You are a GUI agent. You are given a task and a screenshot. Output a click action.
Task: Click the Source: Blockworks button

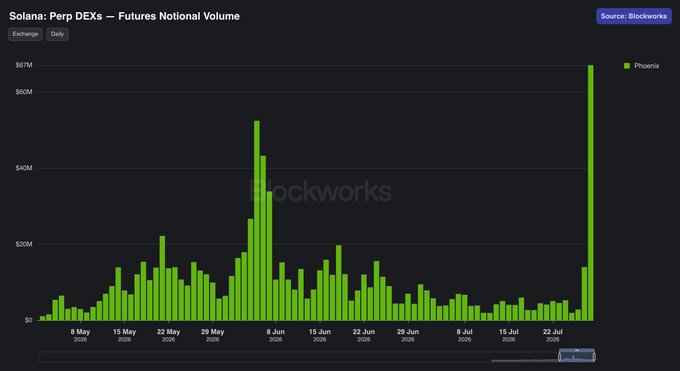pyautogui.click(x=634, y=16)
